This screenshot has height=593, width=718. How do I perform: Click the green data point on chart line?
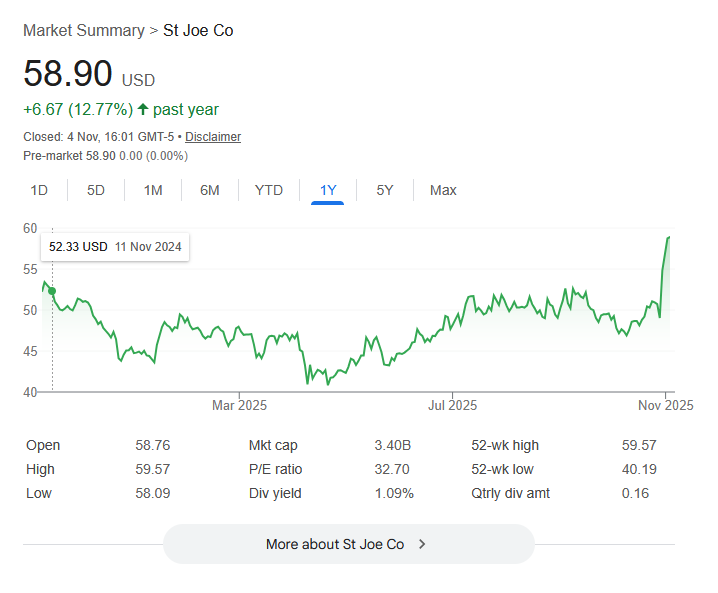52,291
